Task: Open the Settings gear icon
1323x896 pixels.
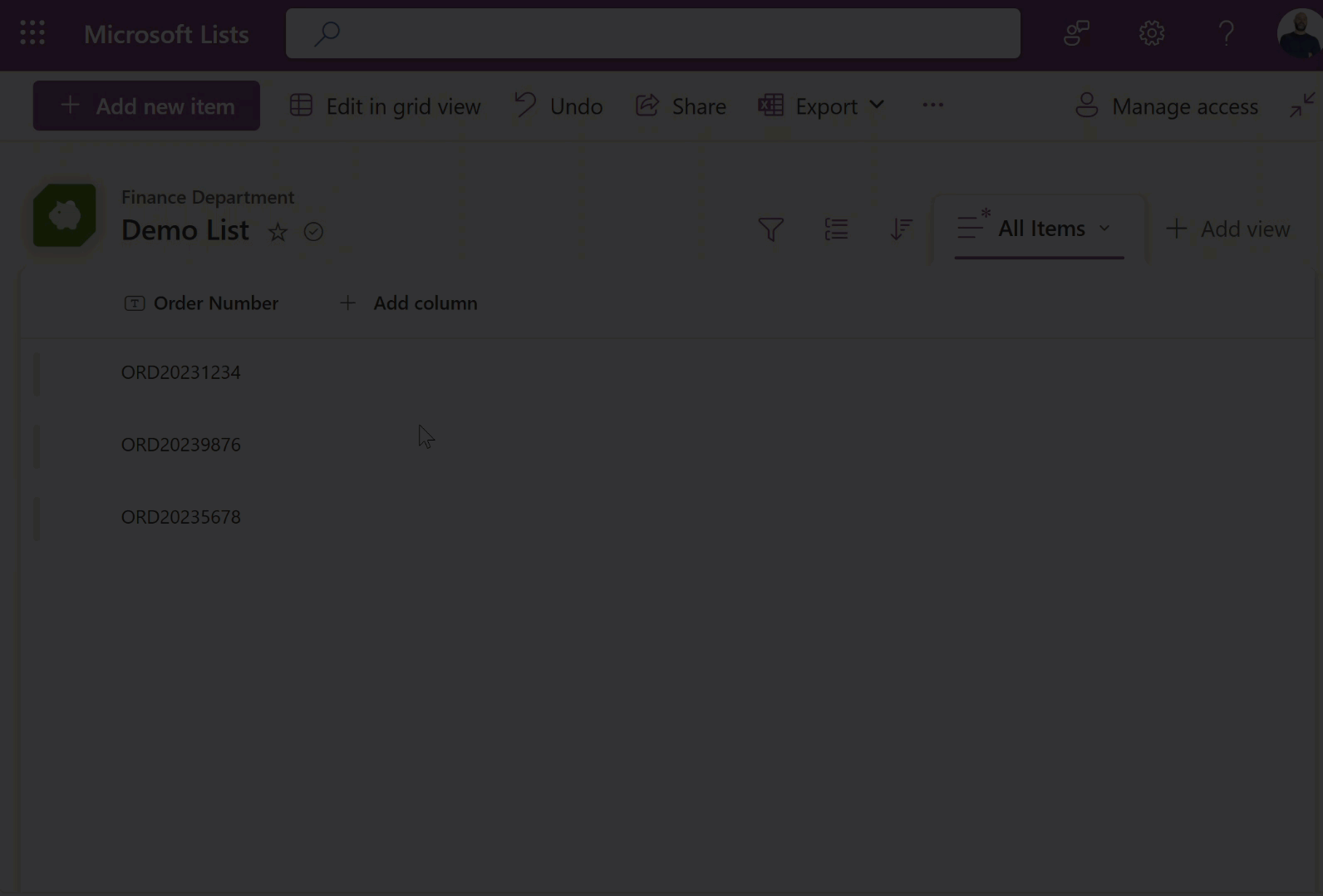Action: coord(1152,33)
